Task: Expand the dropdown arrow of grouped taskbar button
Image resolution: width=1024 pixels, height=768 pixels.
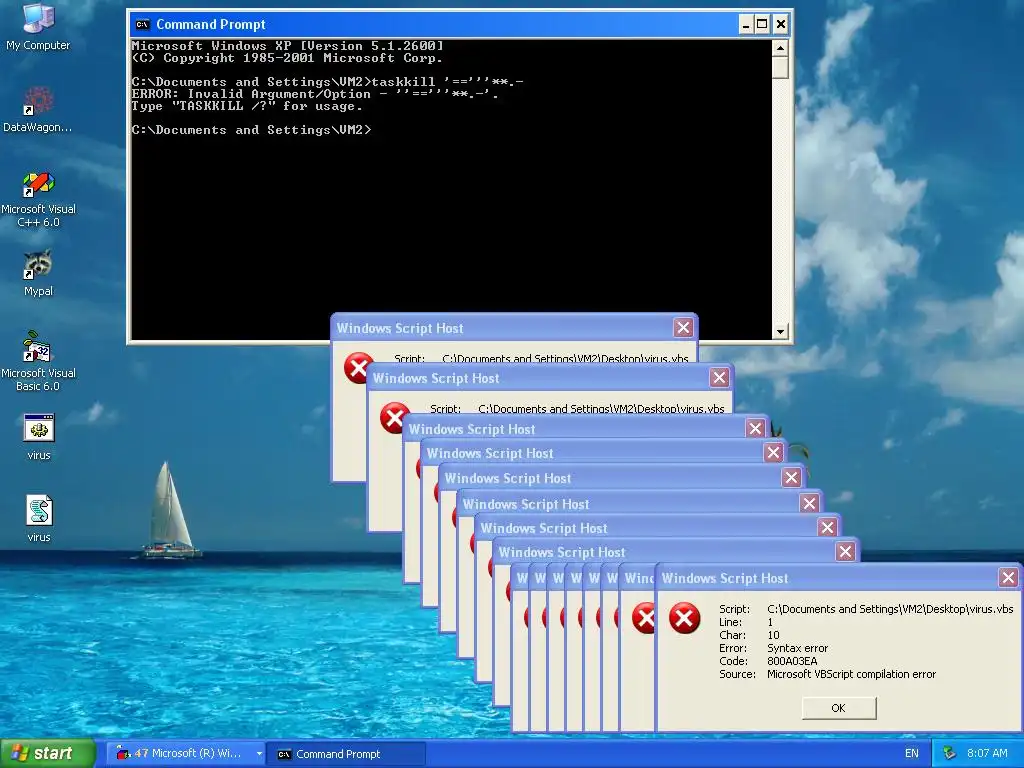Action: [259, 754]
